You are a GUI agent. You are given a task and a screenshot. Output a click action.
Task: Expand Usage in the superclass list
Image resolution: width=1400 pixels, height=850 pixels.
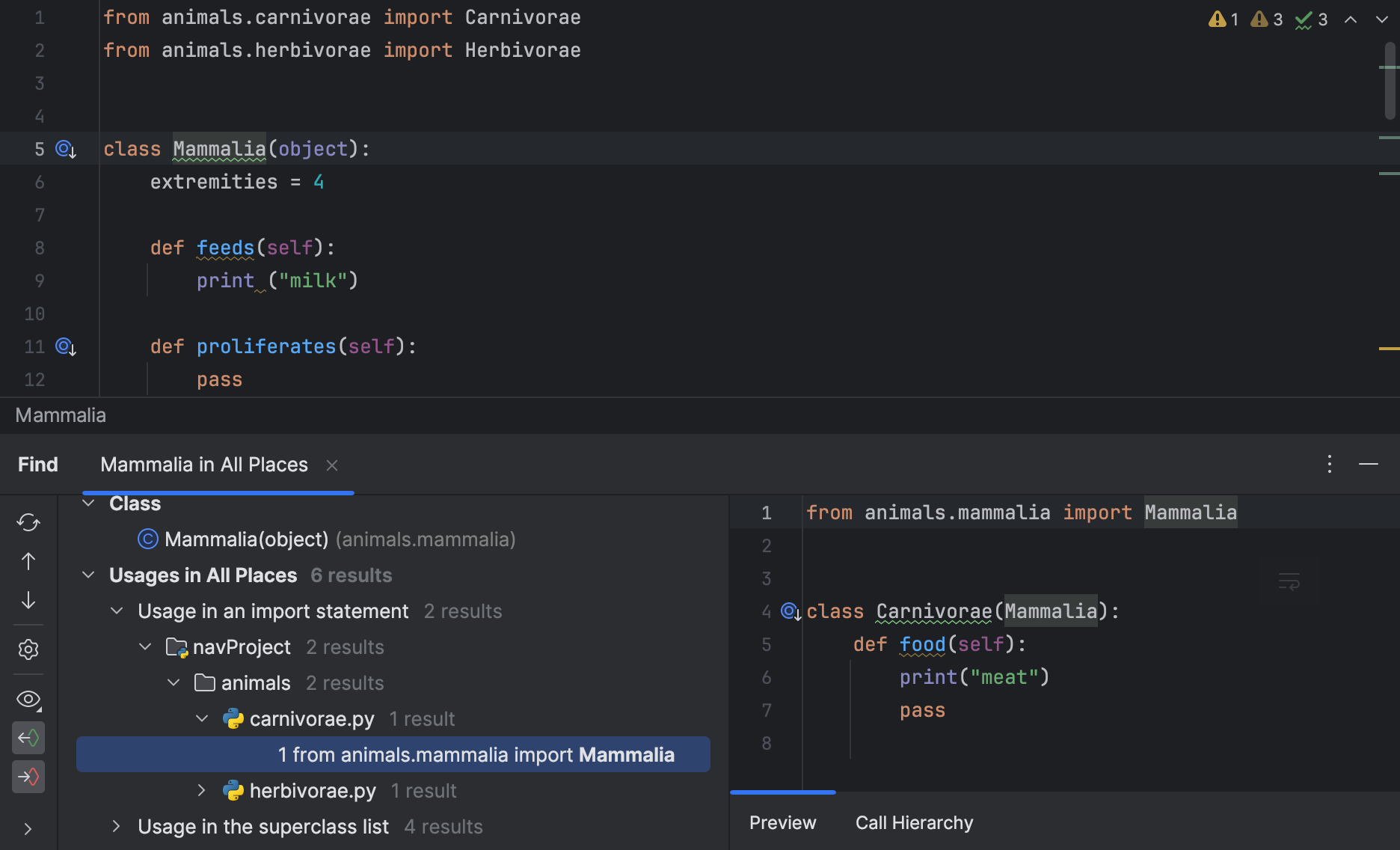(116, 826)
